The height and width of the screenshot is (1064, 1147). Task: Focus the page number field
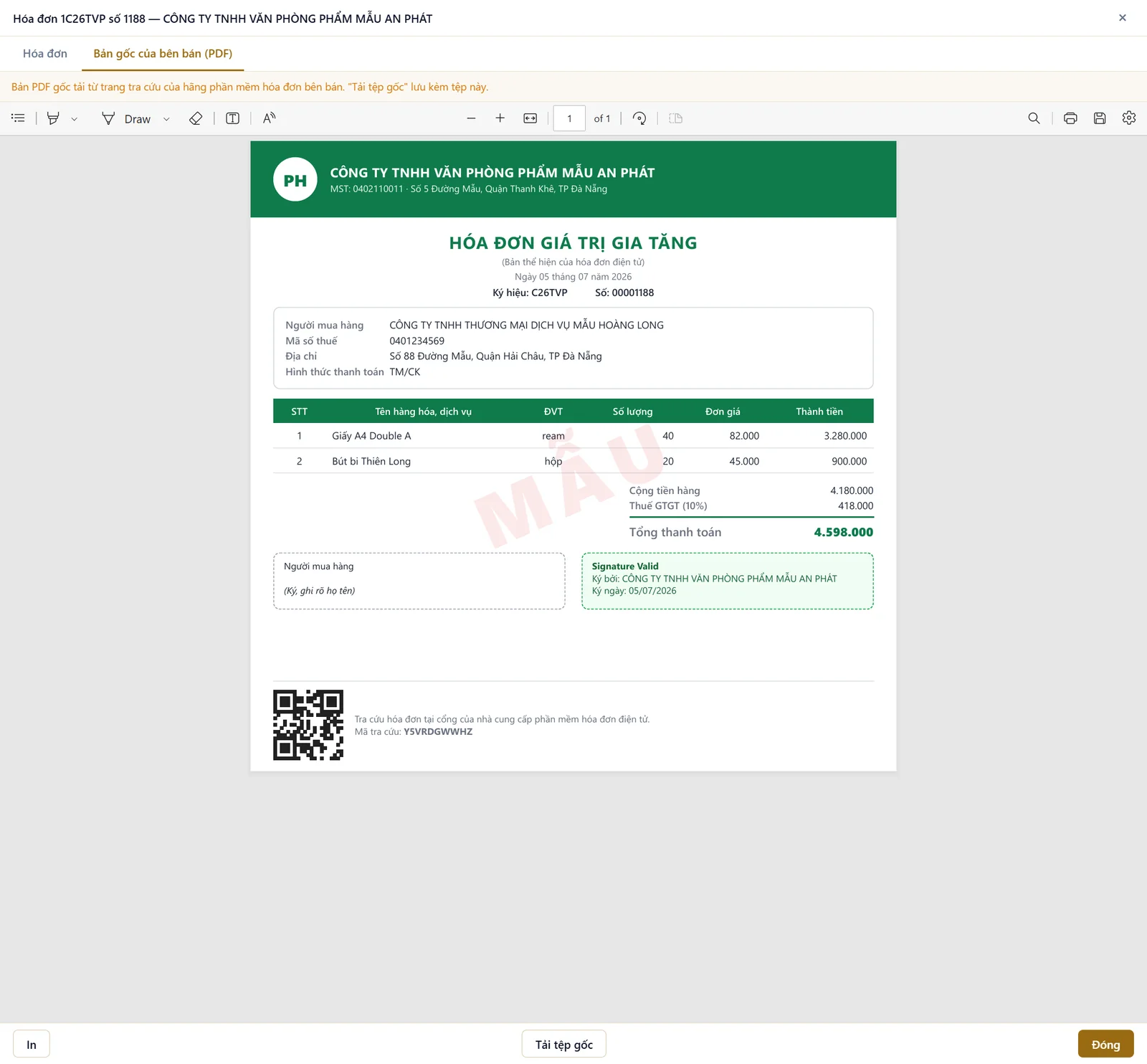click(569, 118)
